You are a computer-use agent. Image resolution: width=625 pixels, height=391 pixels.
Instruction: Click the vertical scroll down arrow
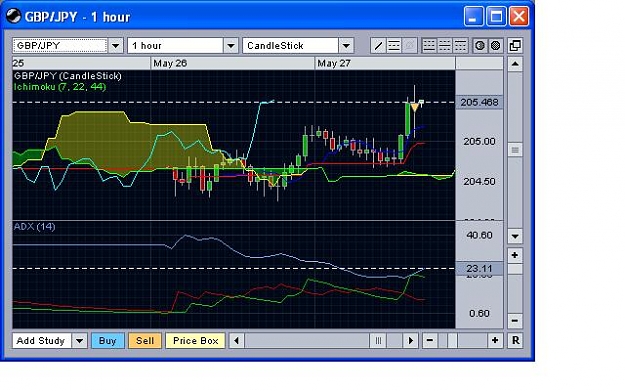(515, 236)
